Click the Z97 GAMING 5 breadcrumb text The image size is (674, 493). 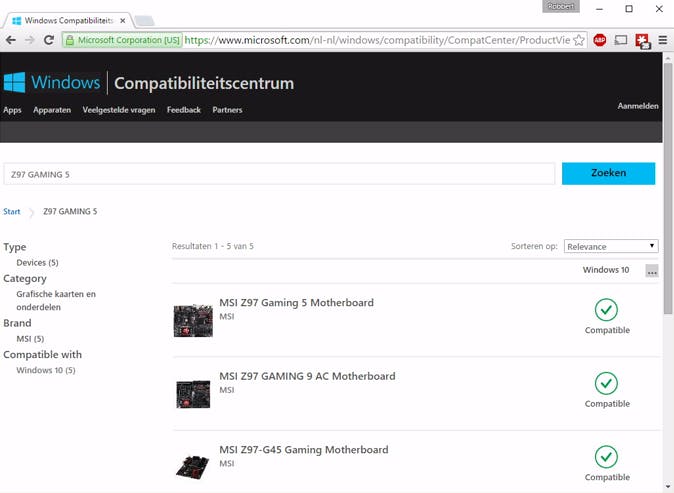click(70, 211)
